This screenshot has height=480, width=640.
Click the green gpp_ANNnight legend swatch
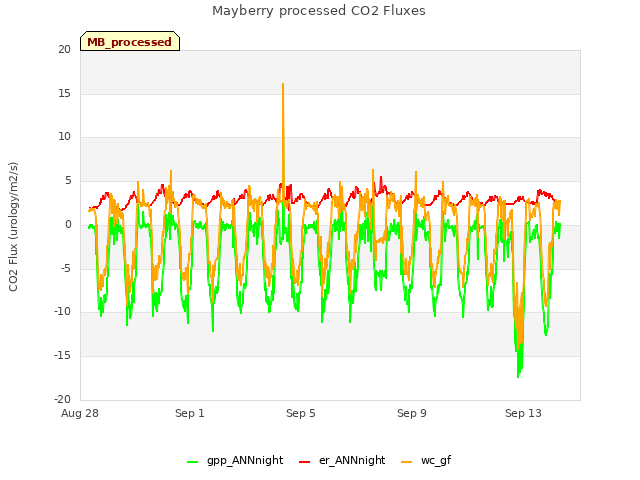tap(192, 462)
